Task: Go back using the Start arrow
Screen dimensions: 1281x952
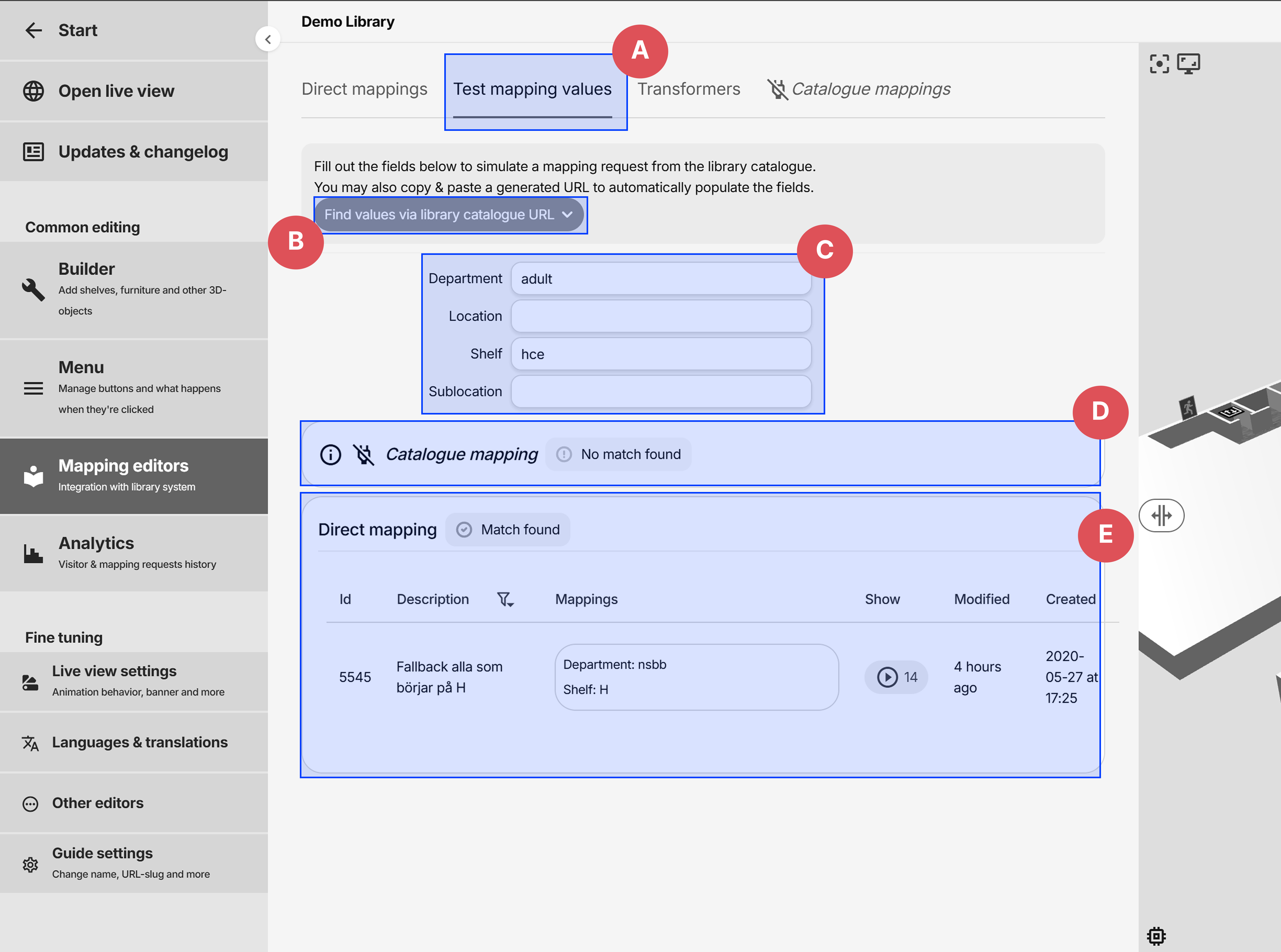Action: (33, 30)
